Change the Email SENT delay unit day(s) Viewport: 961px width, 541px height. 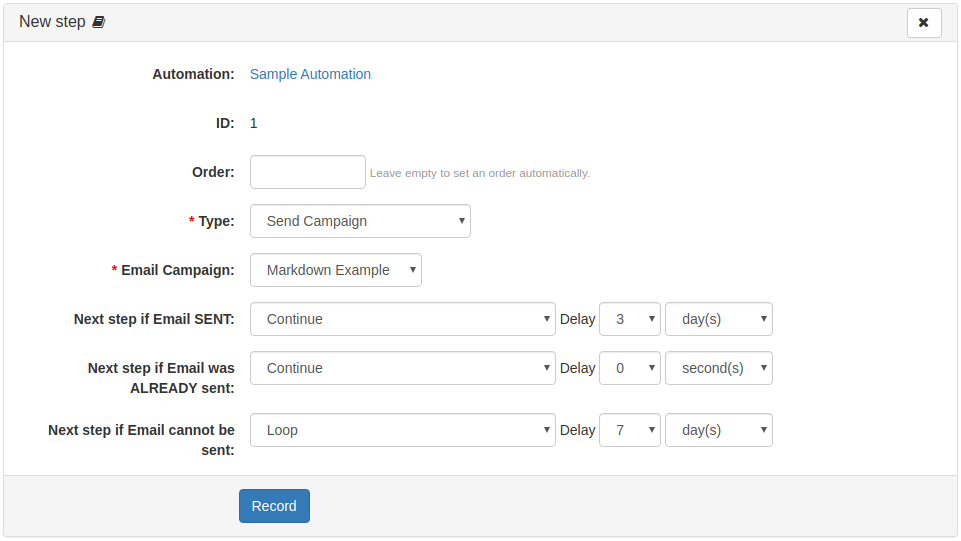[719, 319]
